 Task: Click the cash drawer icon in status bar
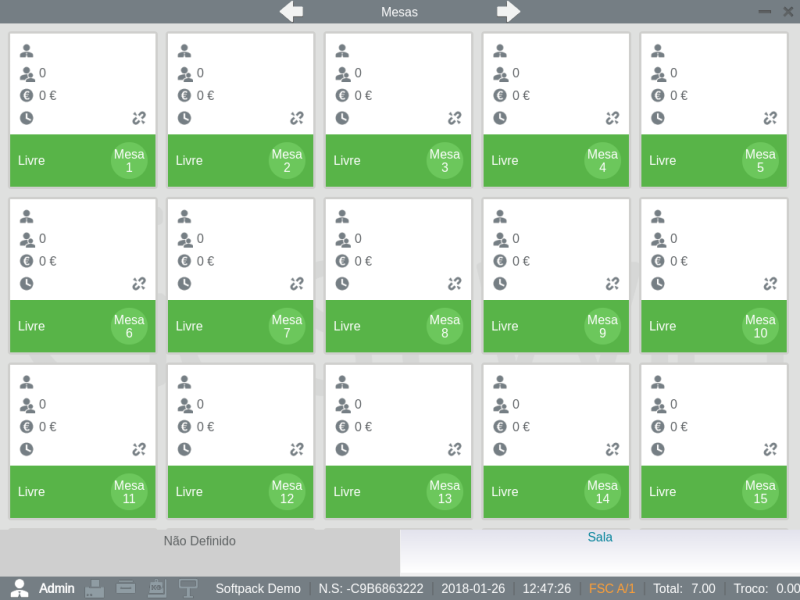(x=126, y=588)
